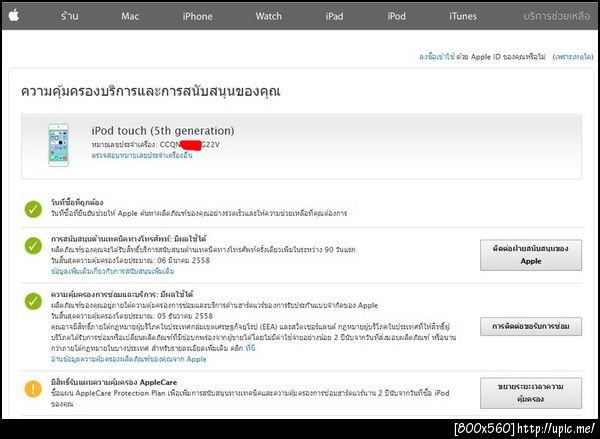Open the ร้าน store menu item

point(69,16)
